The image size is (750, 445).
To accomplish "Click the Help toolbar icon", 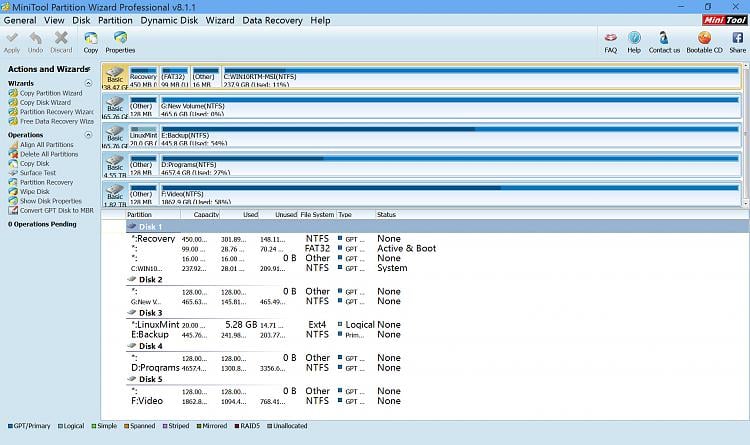I will tap(634, 42).
